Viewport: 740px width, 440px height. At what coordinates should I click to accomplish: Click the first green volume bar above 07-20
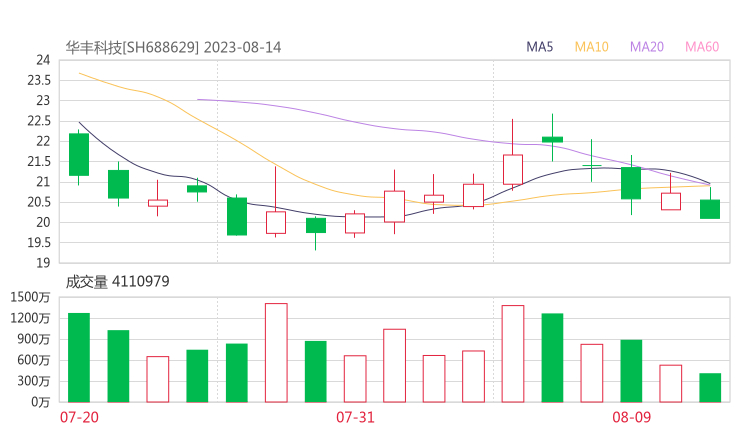click(79, 357)
